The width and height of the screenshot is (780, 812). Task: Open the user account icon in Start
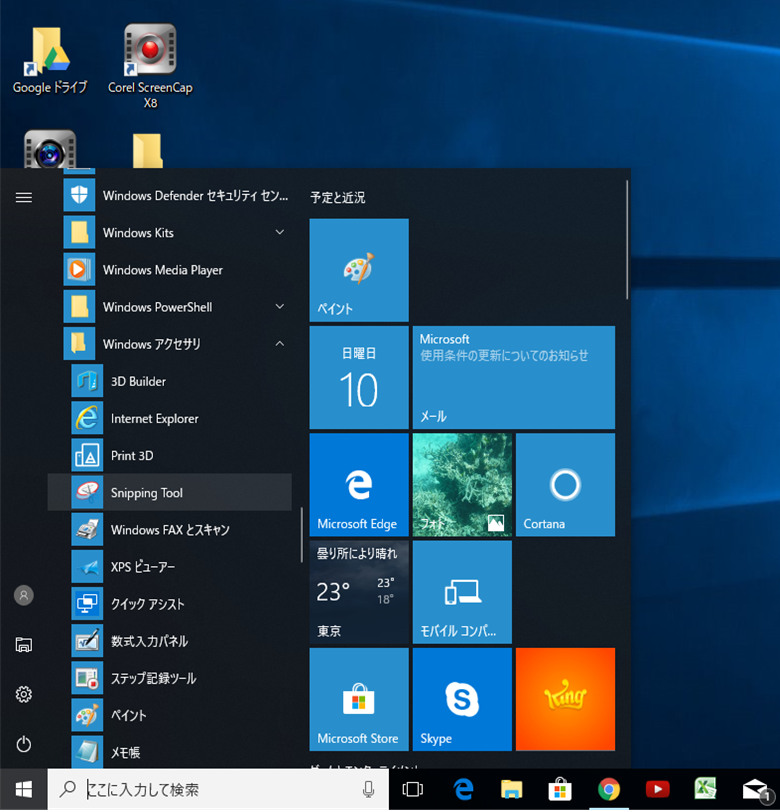(x=24, y=595)
